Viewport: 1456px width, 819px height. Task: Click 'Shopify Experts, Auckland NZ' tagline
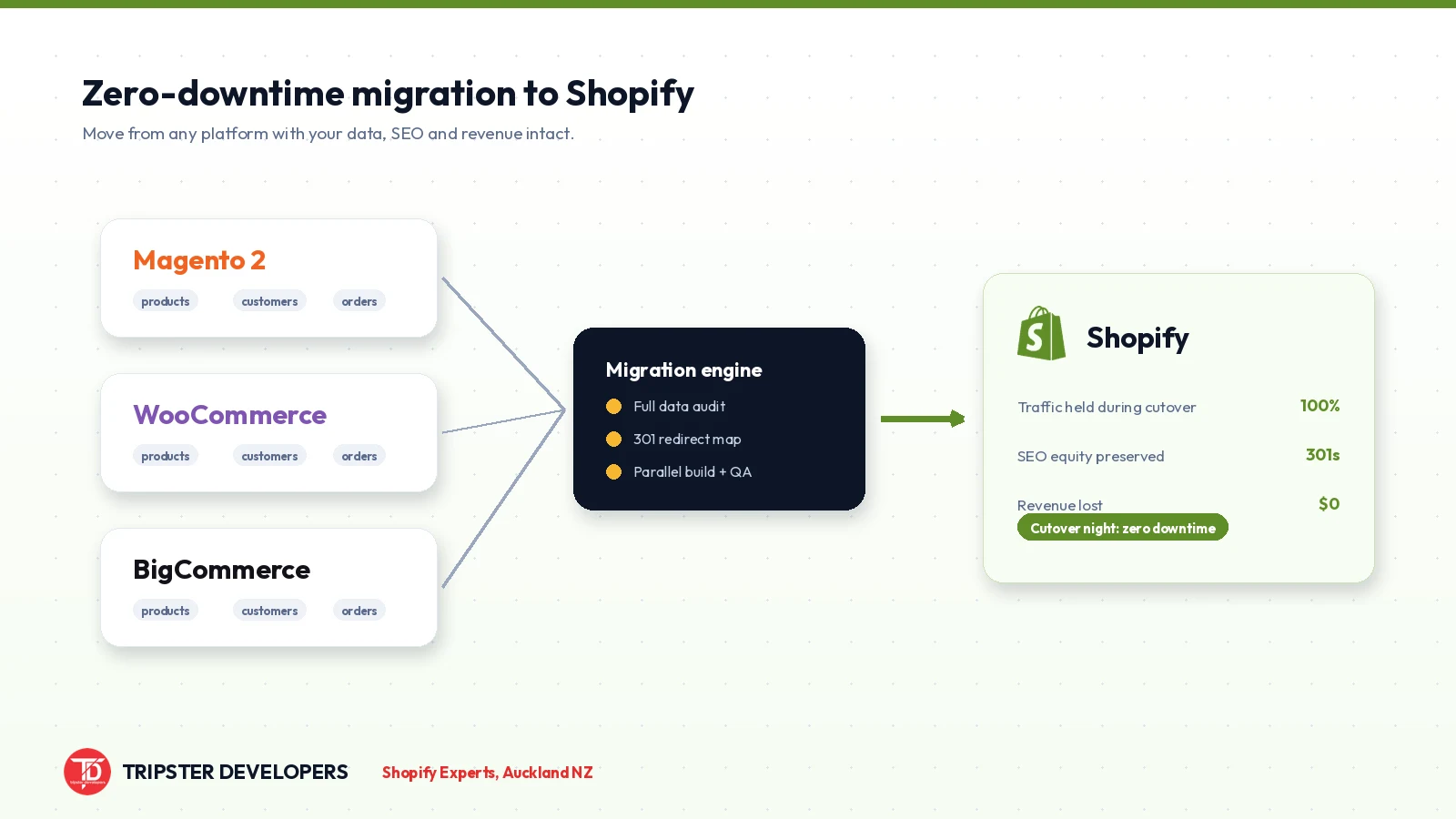coord(487,773)
